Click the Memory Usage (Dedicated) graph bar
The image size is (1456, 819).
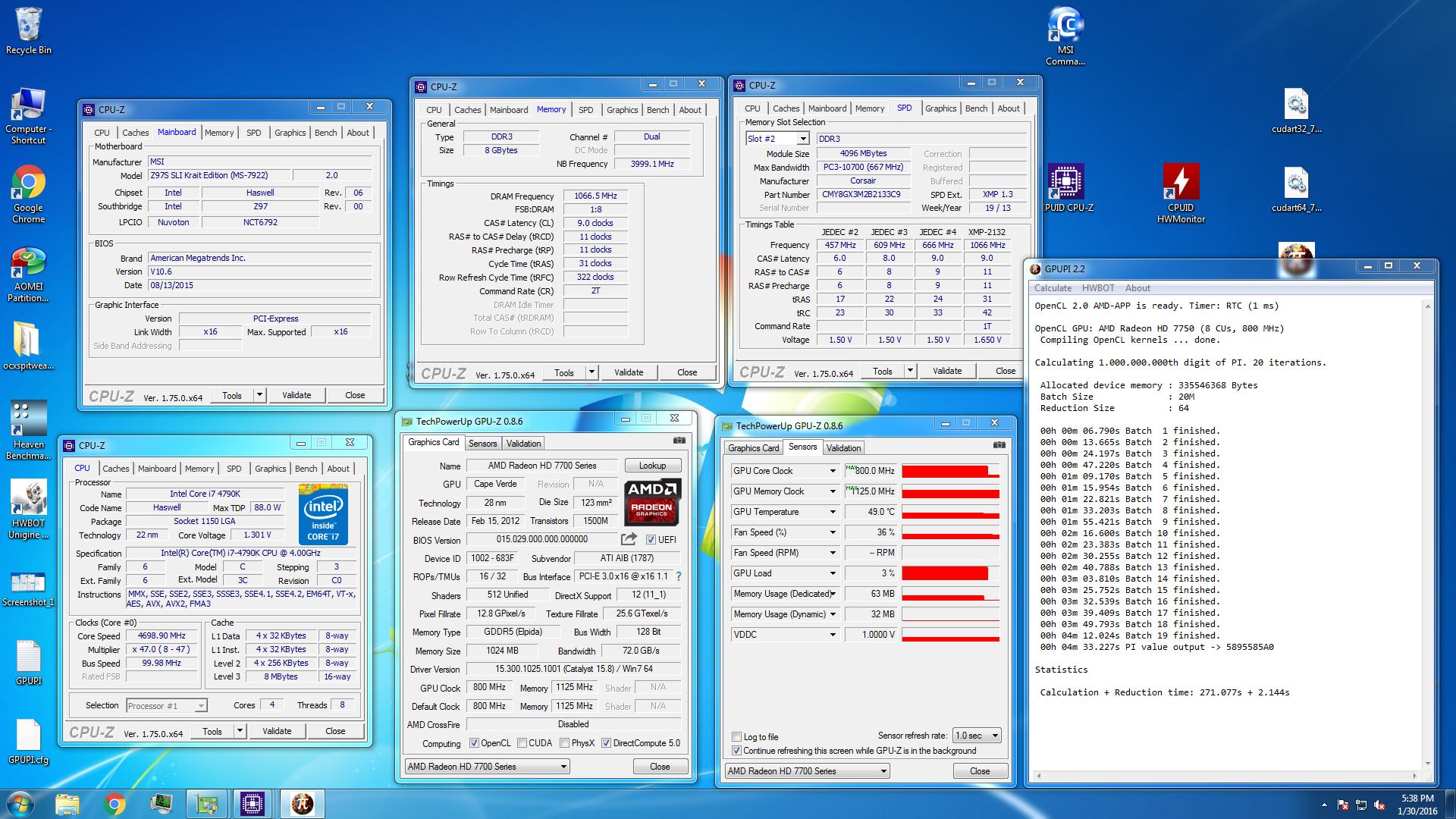coord(950,594)
